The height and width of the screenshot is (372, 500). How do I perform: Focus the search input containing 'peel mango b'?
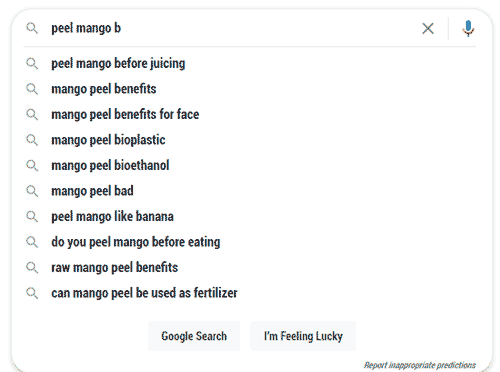coord(233,28)
